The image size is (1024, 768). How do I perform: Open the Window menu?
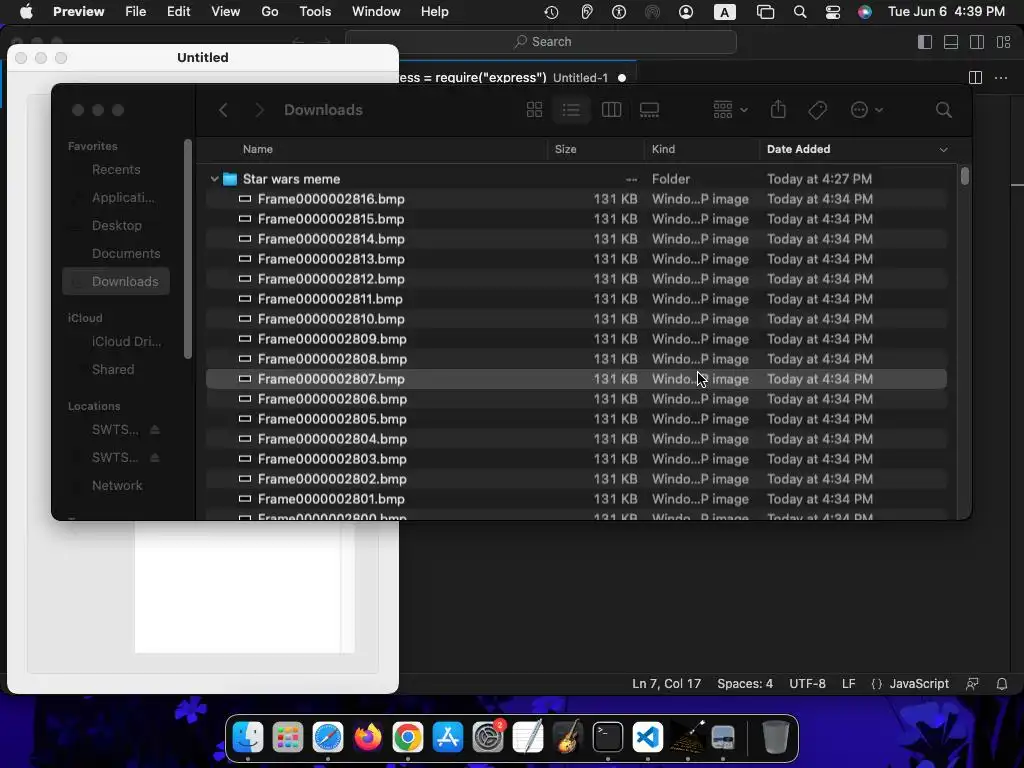coord(376,12)
